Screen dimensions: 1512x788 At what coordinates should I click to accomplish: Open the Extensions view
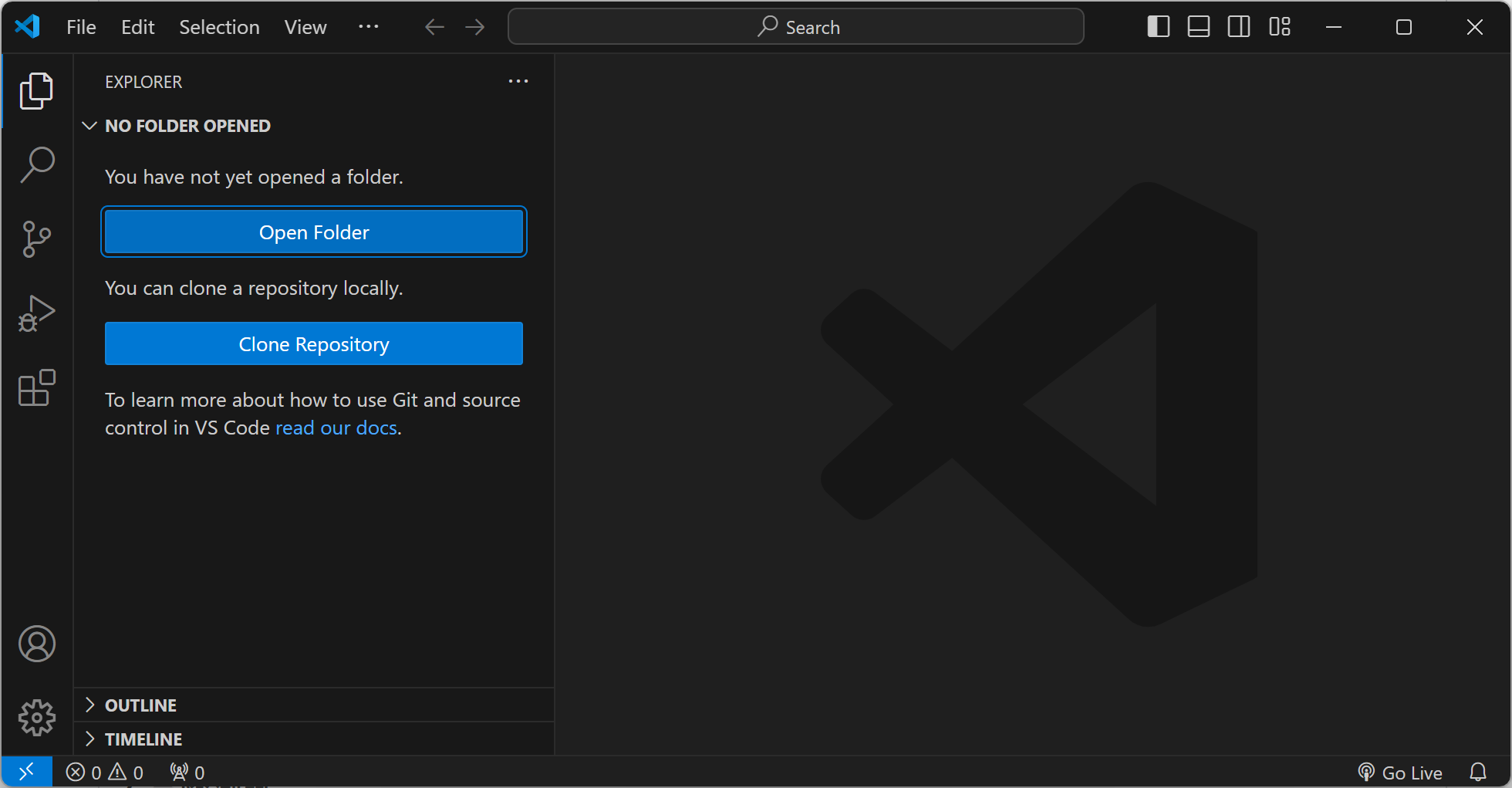pos(36,387)
